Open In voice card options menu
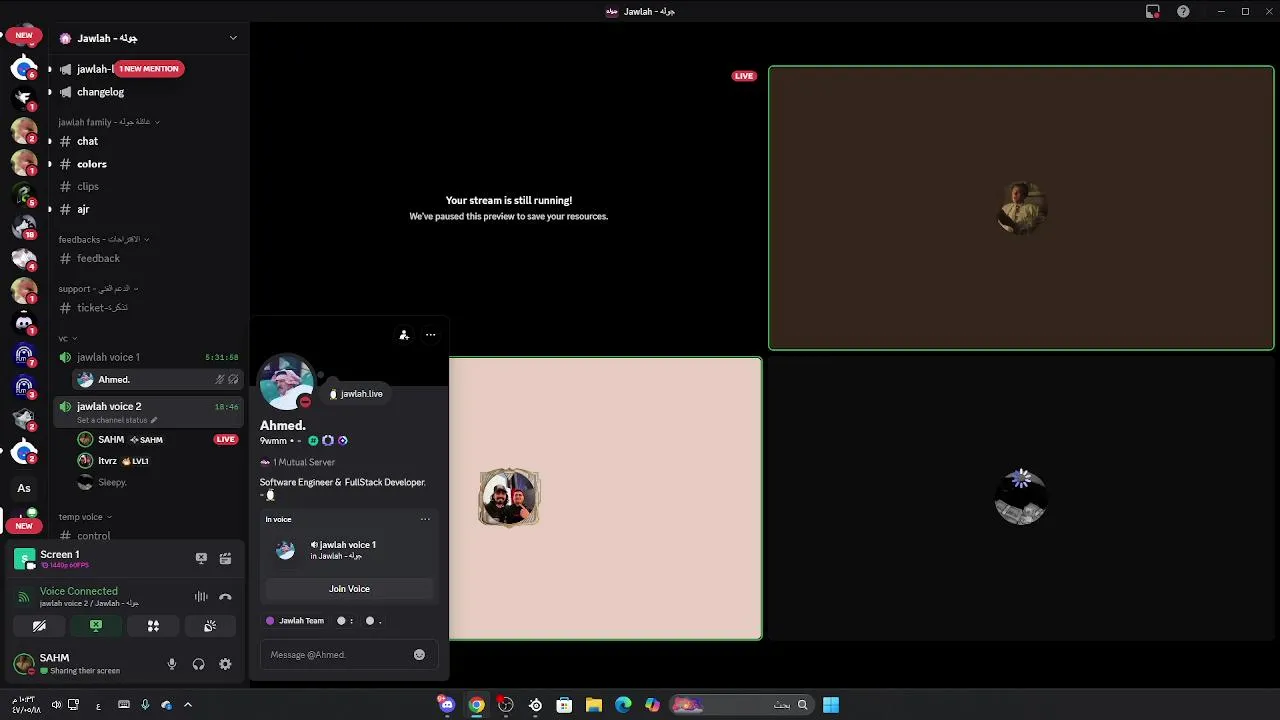1280x720 pixels. click(x=425, y=519)
